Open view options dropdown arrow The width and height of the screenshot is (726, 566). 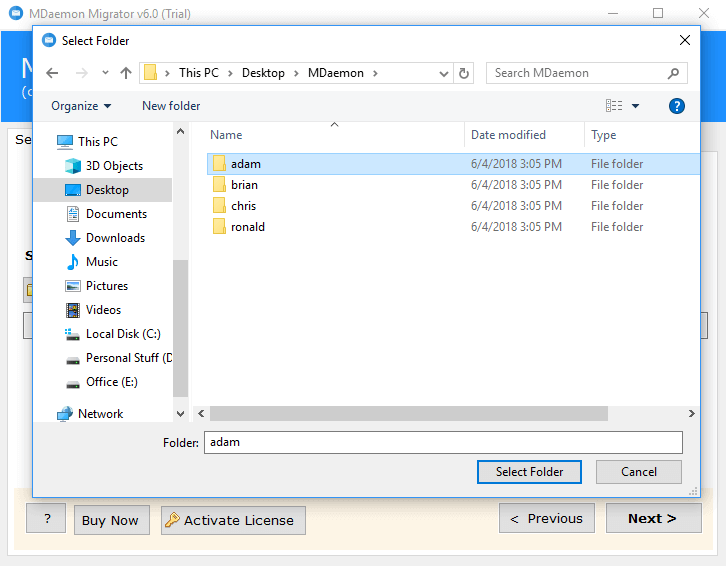click(x=636, y=106)
